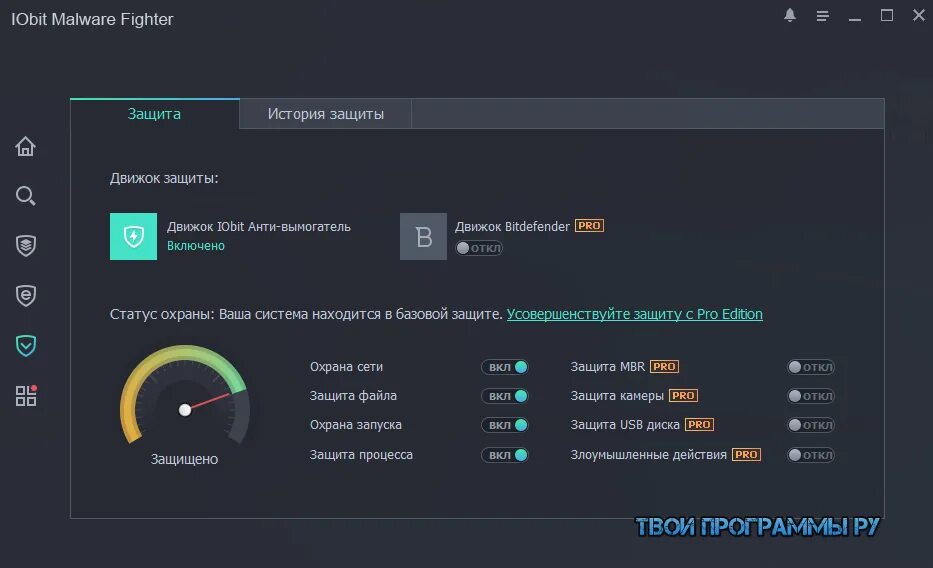
Task: Open the browser protection shield icon
Action: 26,295
